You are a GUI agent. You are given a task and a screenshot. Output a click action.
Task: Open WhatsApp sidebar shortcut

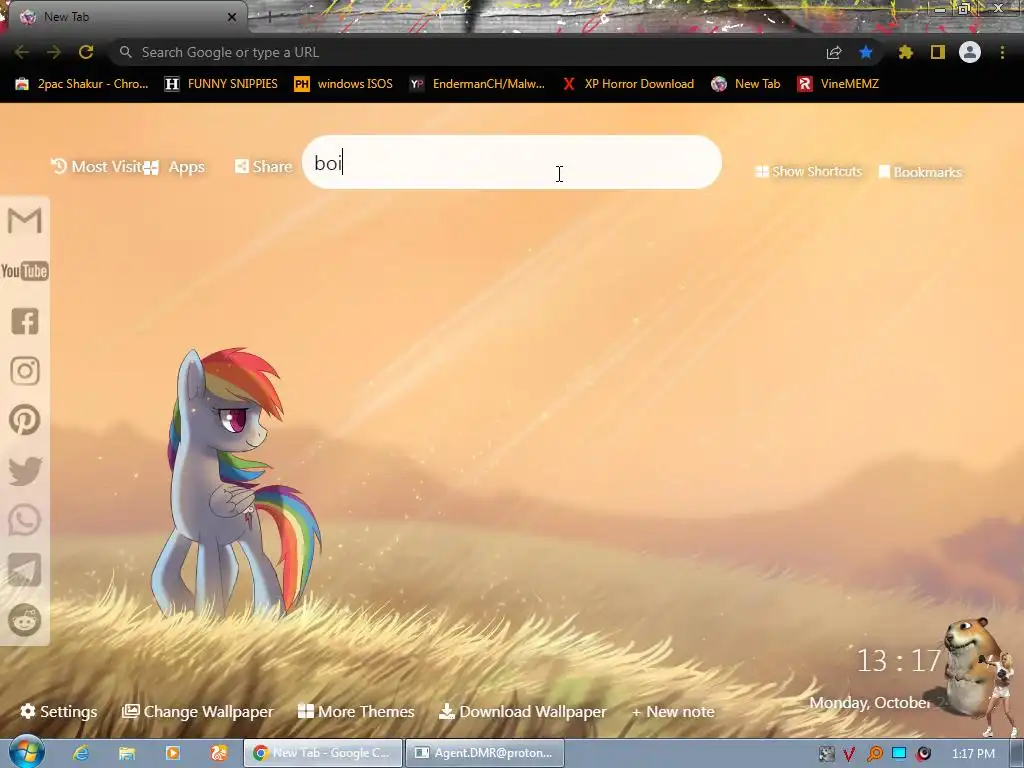pyautogui.click(x=25, y=520)
